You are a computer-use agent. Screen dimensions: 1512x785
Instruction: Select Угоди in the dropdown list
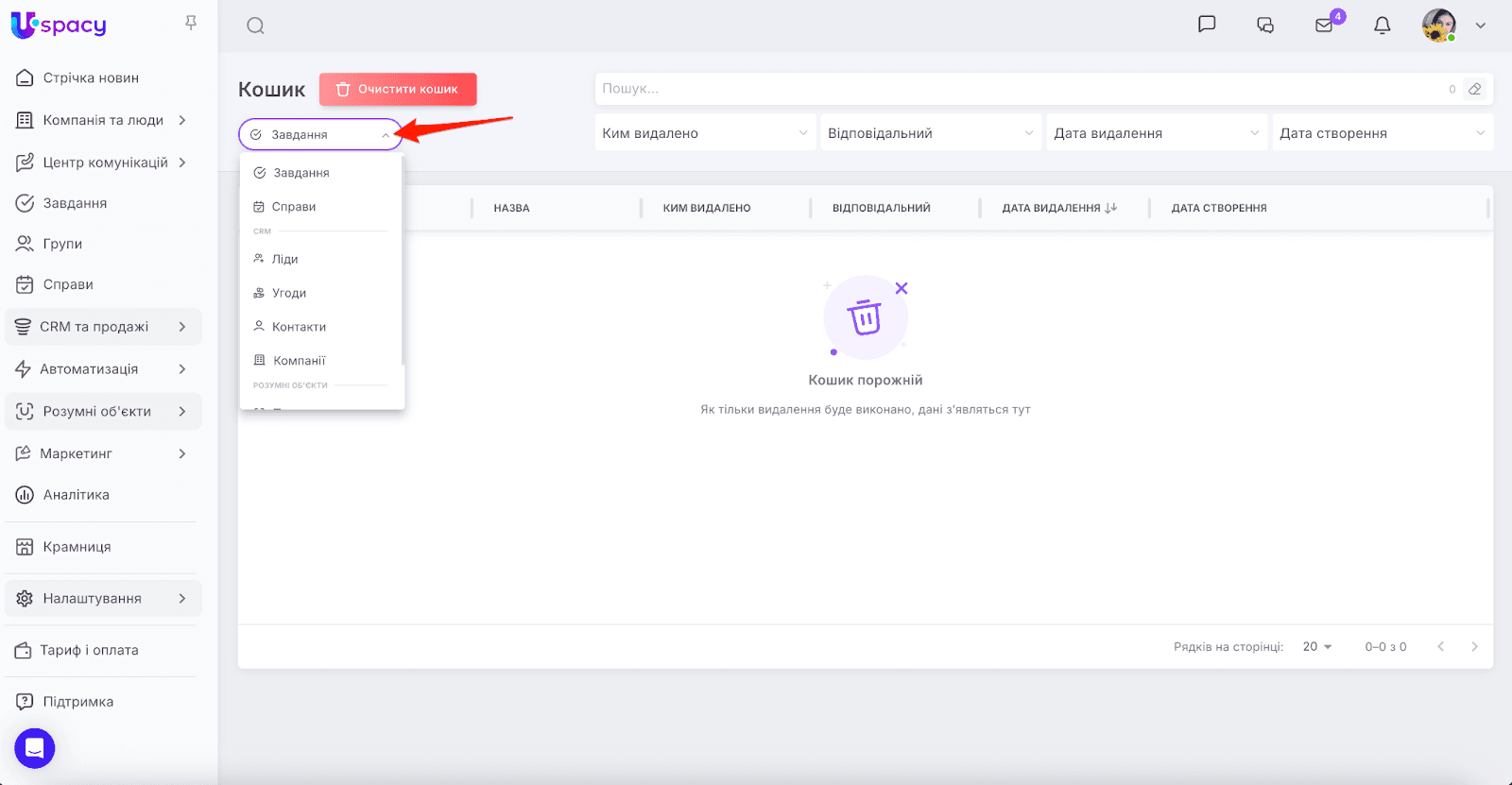coord(321,293)
